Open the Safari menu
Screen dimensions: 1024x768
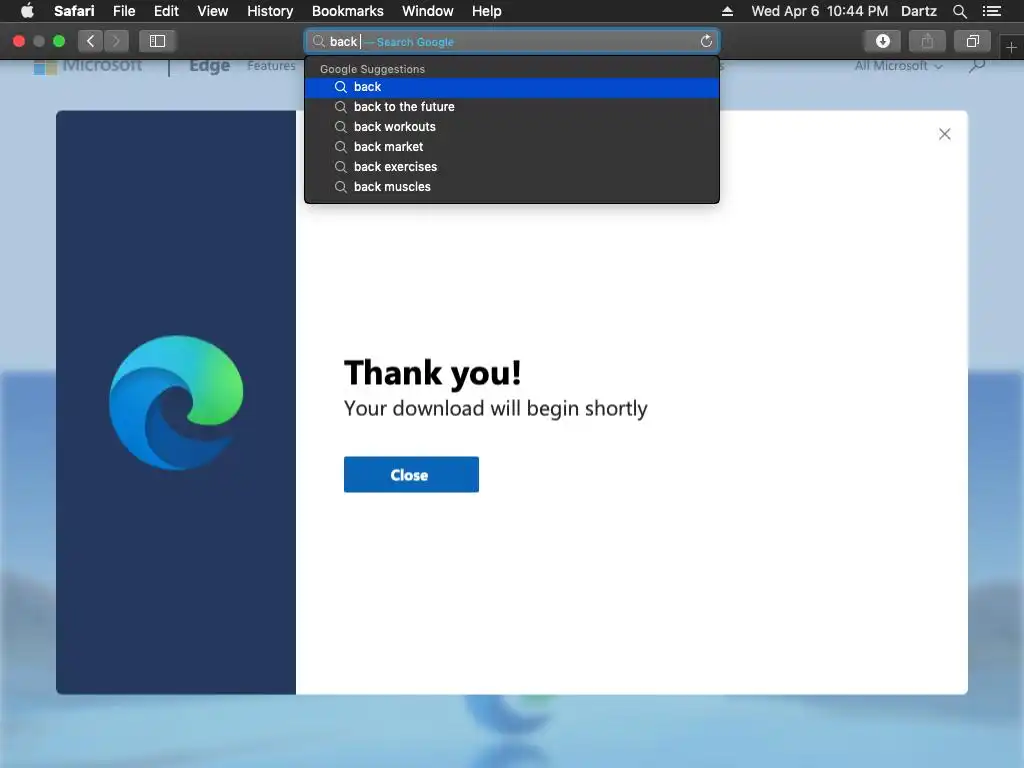(74, 11)
